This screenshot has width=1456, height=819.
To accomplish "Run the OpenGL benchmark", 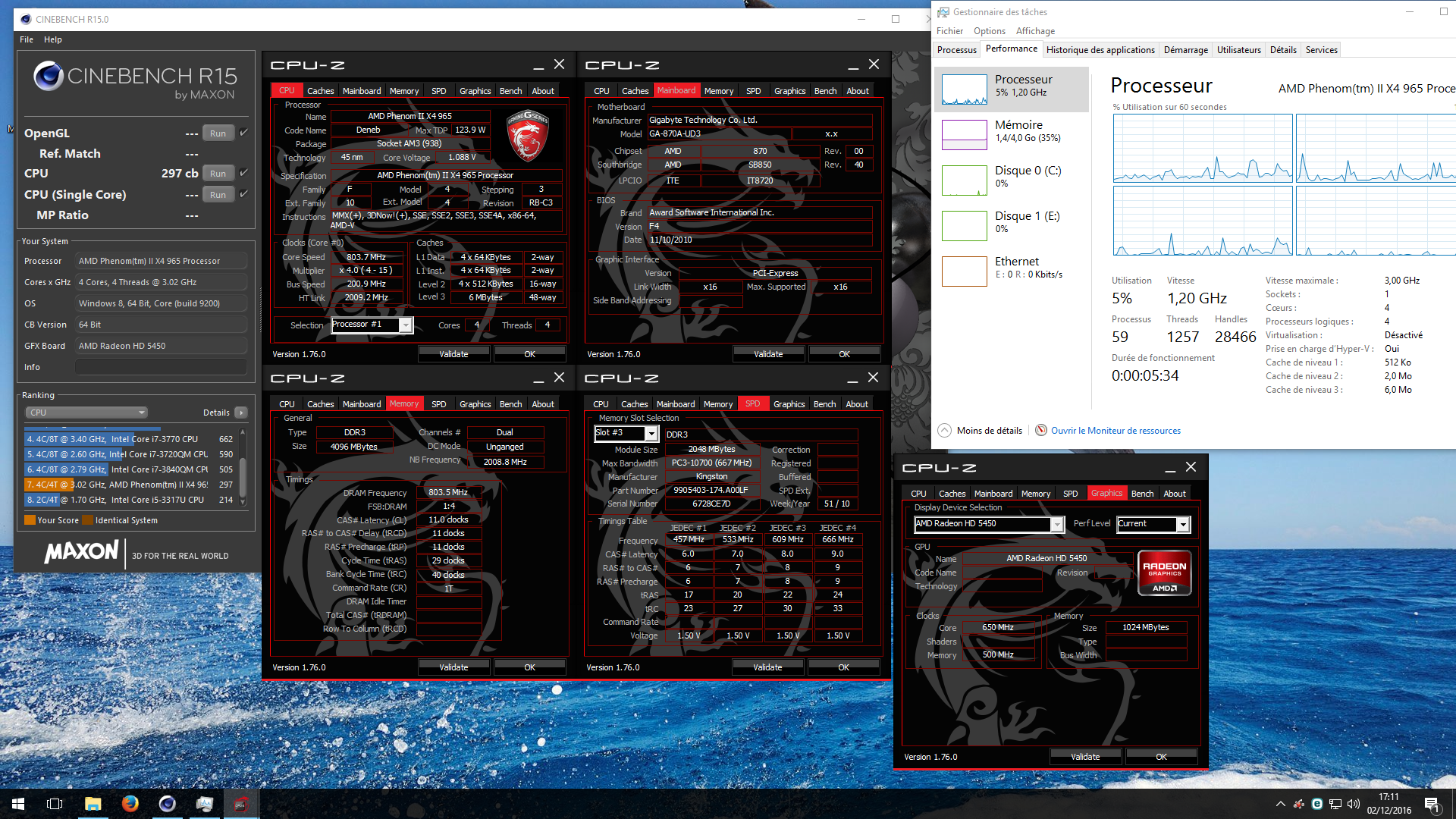I will pyautogui.click(x=218, y=133).
